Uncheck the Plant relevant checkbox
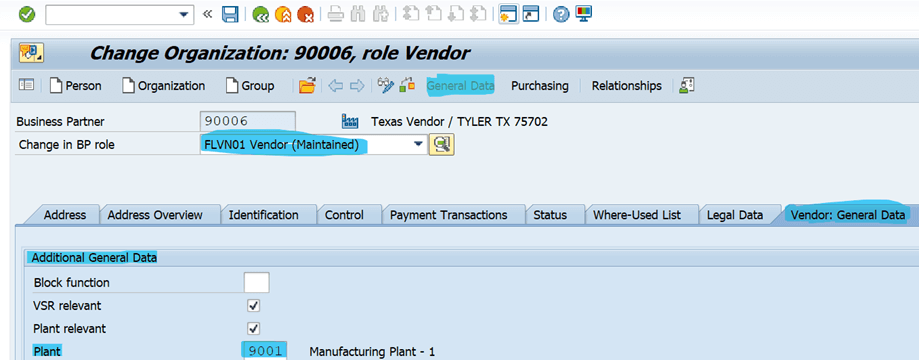Screen dimensions: 919x360 point(254,328)
